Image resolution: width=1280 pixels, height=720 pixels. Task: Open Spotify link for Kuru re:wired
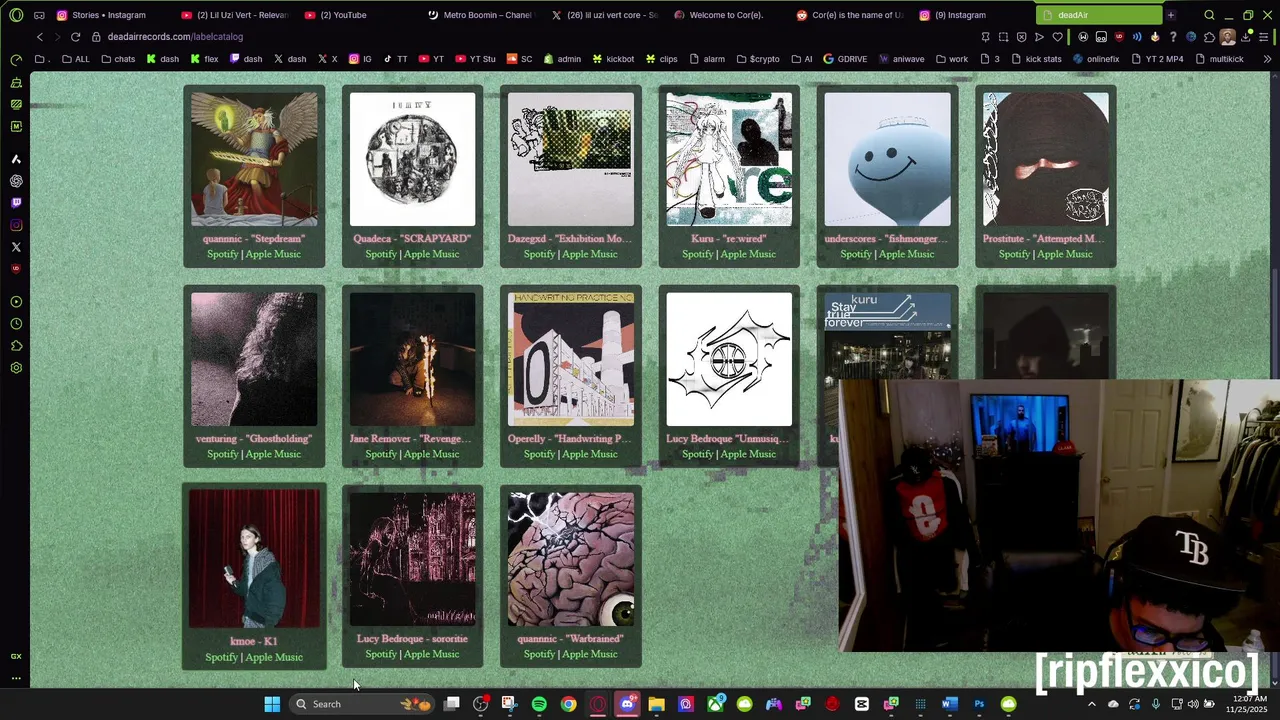click(x=697, y=254)
